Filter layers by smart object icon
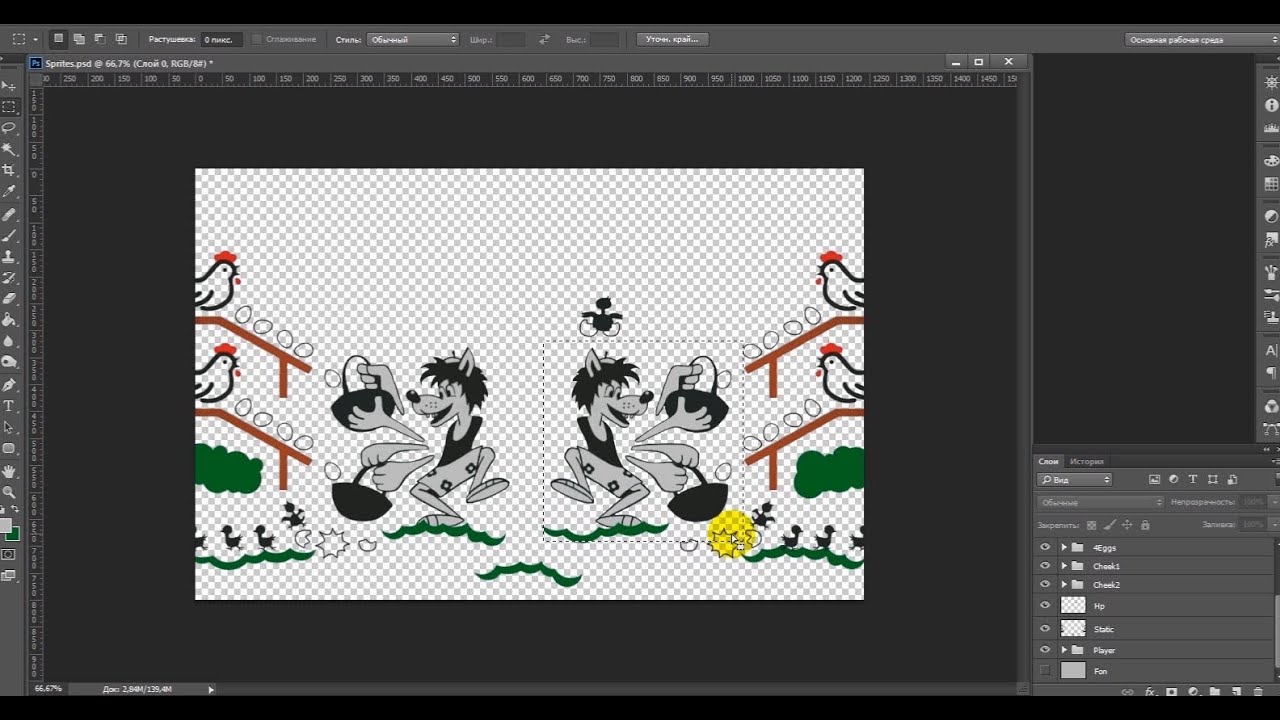The image size is (1280, 720). tap(1232, 480)
